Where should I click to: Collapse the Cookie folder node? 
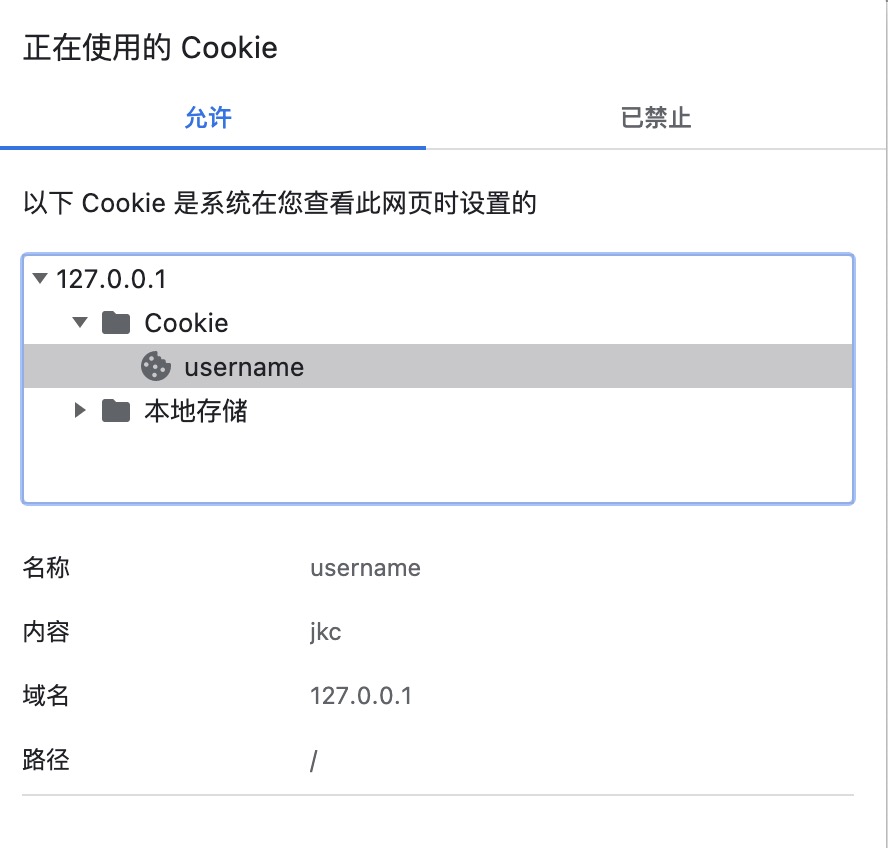coord(79,322)
